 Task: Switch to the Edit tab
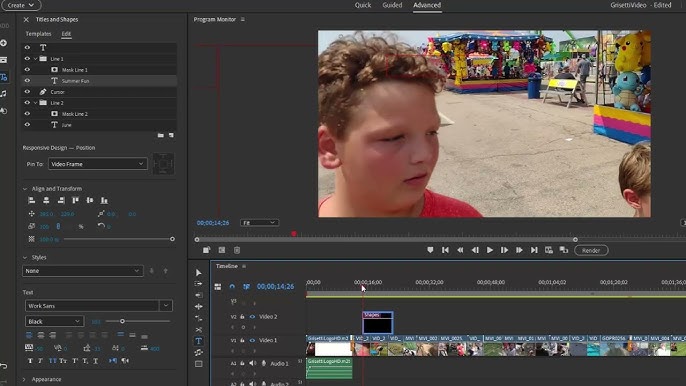(x=66, y=34)
